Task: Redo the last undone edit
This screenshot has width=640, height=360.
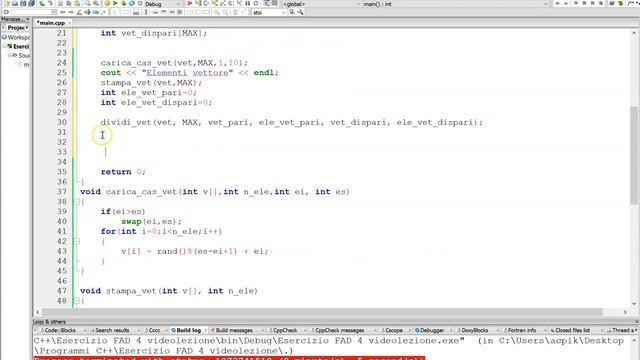Action: (50, 3)
